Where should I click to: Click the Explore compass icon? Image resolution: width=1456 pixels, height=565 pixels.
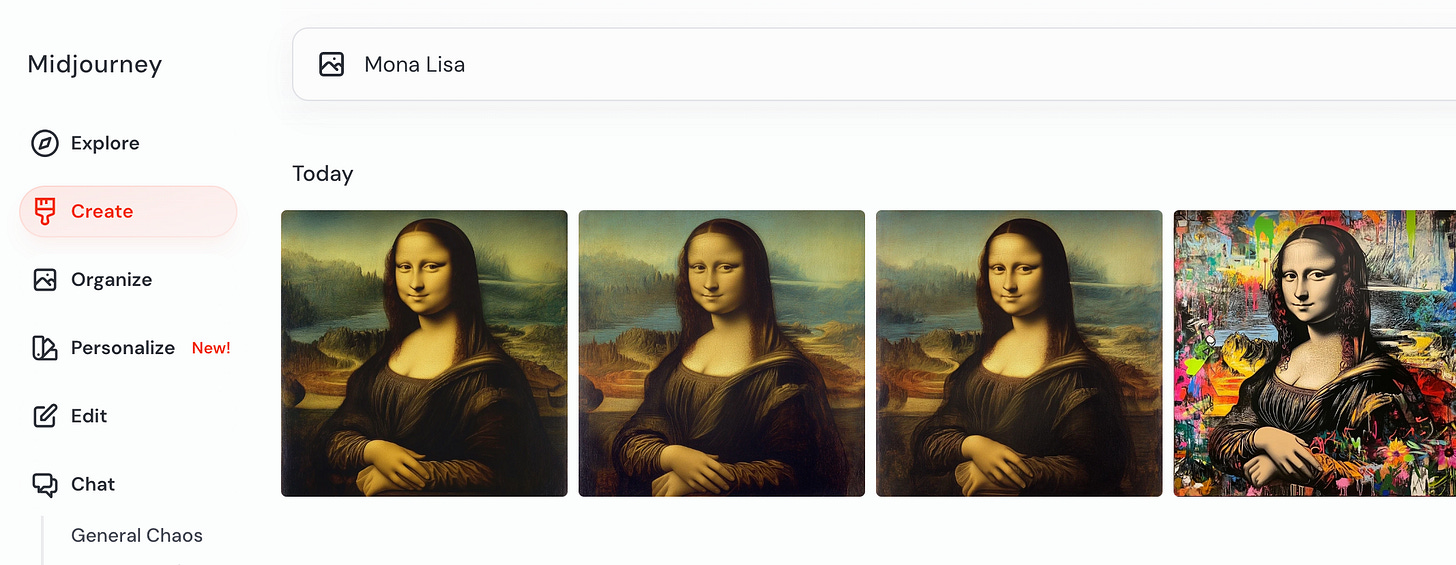pos(45,143)
